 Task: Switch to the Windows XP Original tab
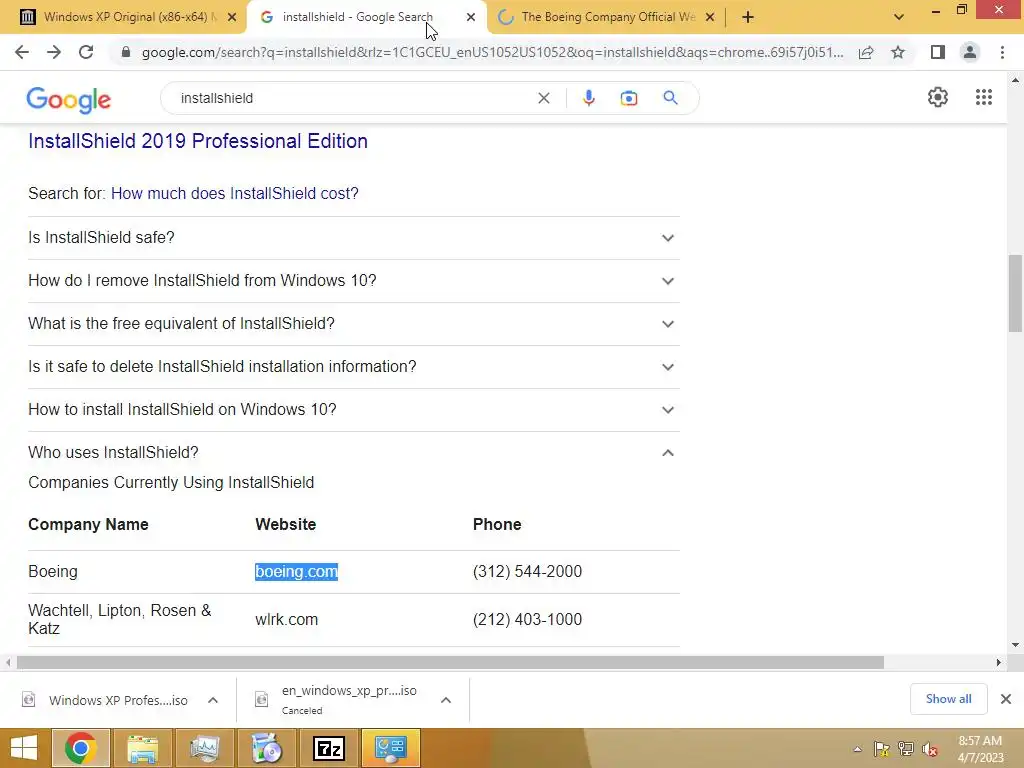pyautogui.click(x=124, y=17)
